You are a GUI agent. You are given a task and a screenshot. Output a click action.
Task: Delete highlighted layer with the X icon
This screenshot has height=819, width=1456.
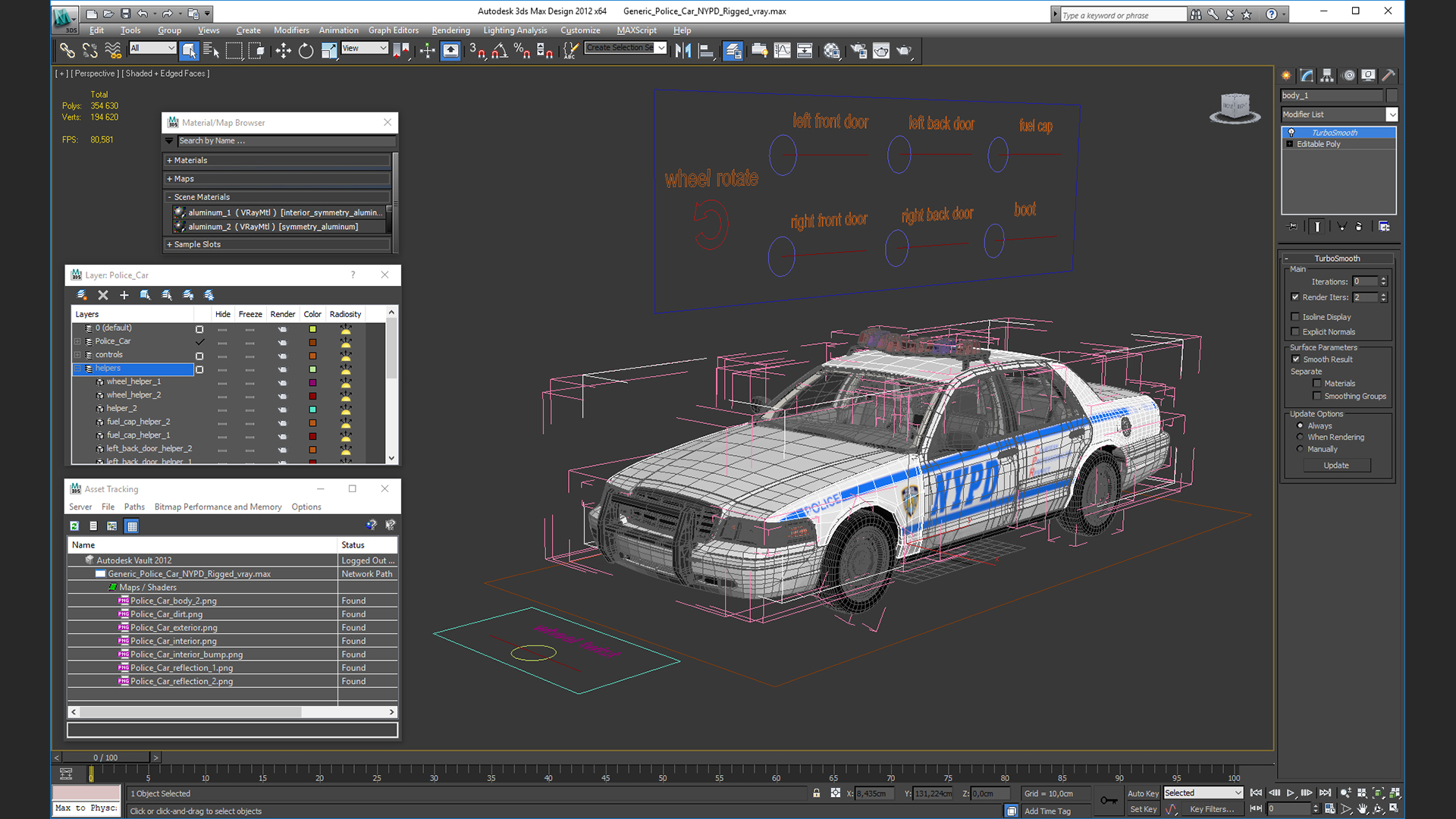103,295
